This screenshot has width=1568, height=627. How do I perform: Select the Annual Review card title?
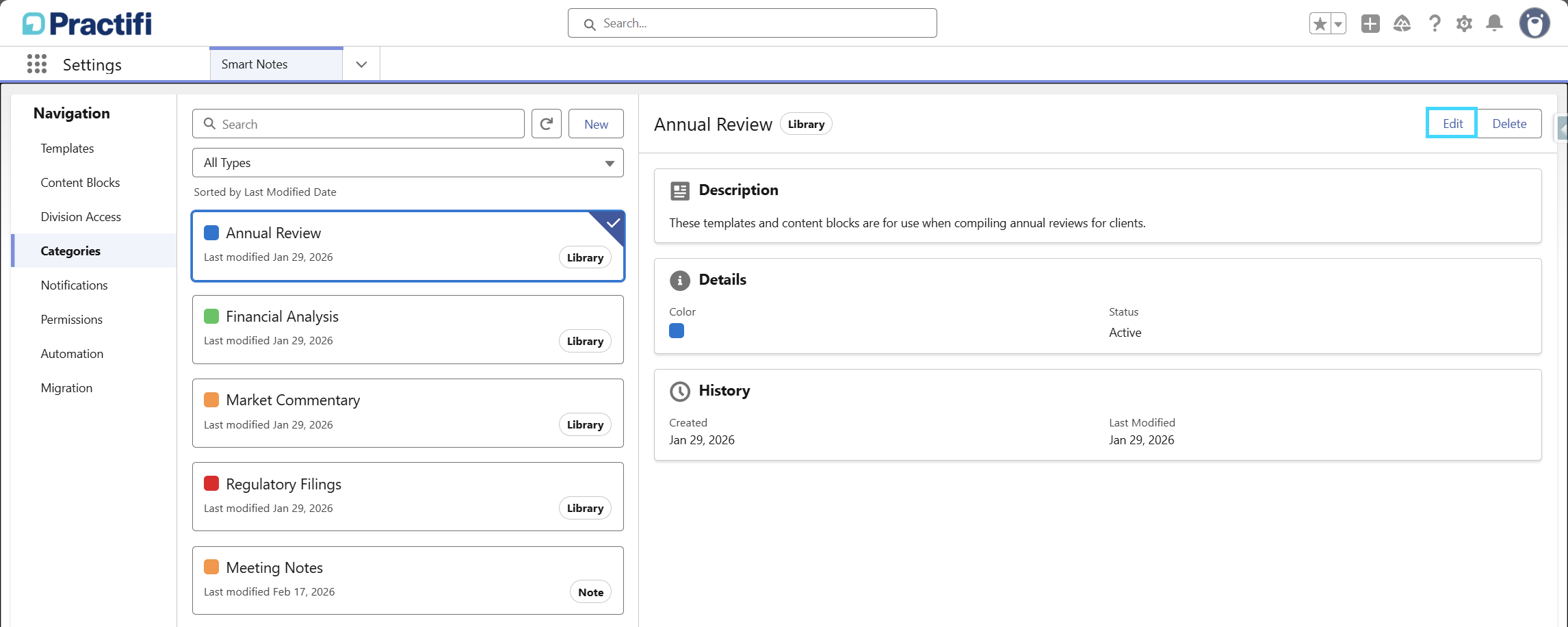coord(273,233)
